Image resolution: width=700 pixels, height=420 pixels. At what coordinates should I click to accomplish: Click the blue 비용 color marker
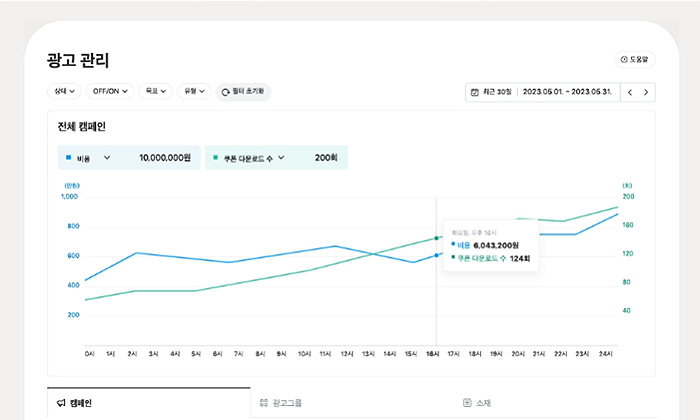[68, 158]
